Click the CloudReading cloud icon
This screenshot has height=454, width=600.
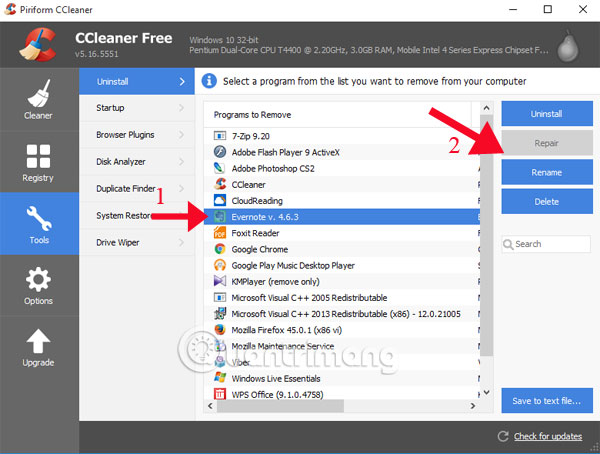tap(220, 200)
